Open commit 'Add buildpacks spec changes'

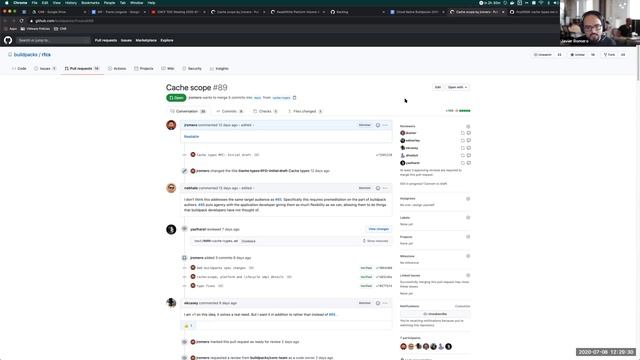coord(221,268)
